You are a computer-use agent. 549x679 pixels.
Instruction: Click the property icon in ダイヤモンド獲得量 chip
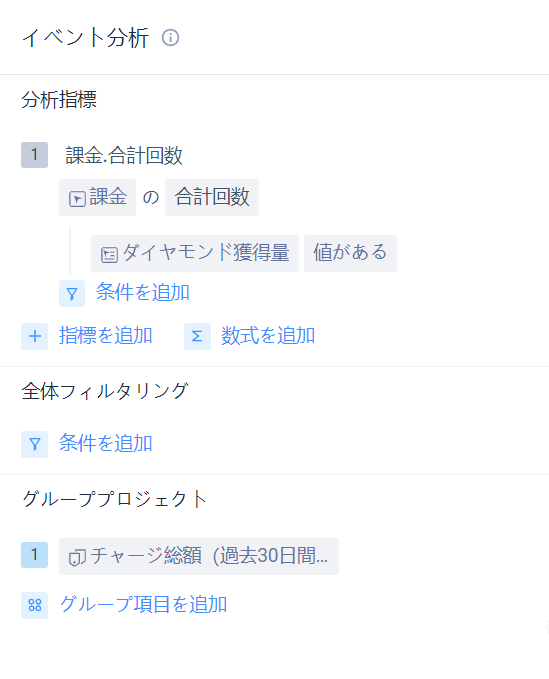(x=109, y=255)
